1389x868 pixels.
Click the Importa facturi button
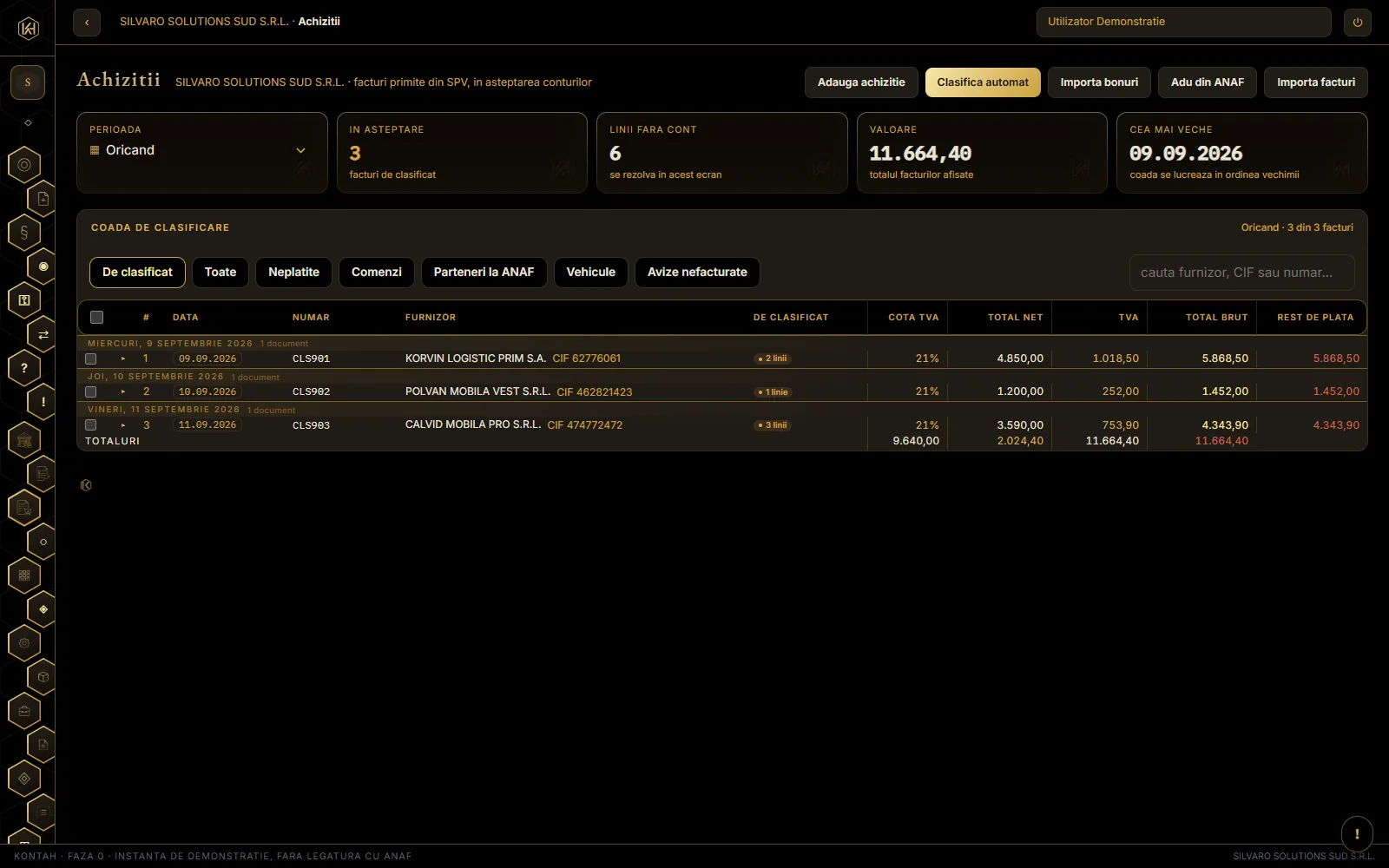pyautogui.click(x=1316, y=82)
